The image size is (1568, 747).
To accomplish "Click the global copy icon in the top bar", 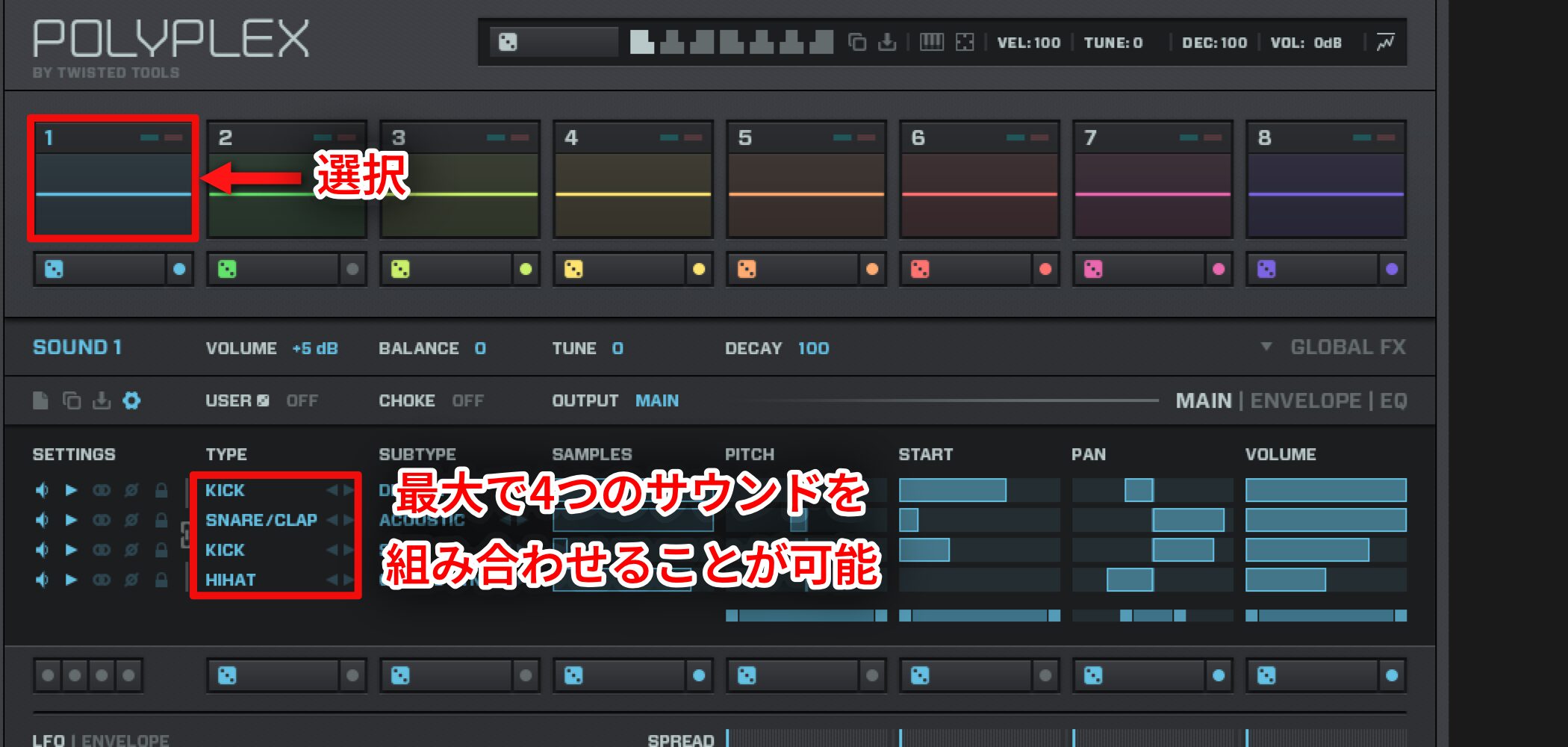I will (x=857, y=42).
